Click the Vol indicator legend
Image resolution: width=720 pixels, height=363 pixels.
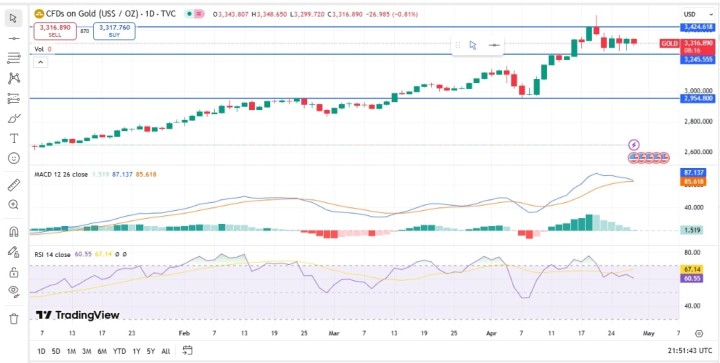[x=39, y=49]
